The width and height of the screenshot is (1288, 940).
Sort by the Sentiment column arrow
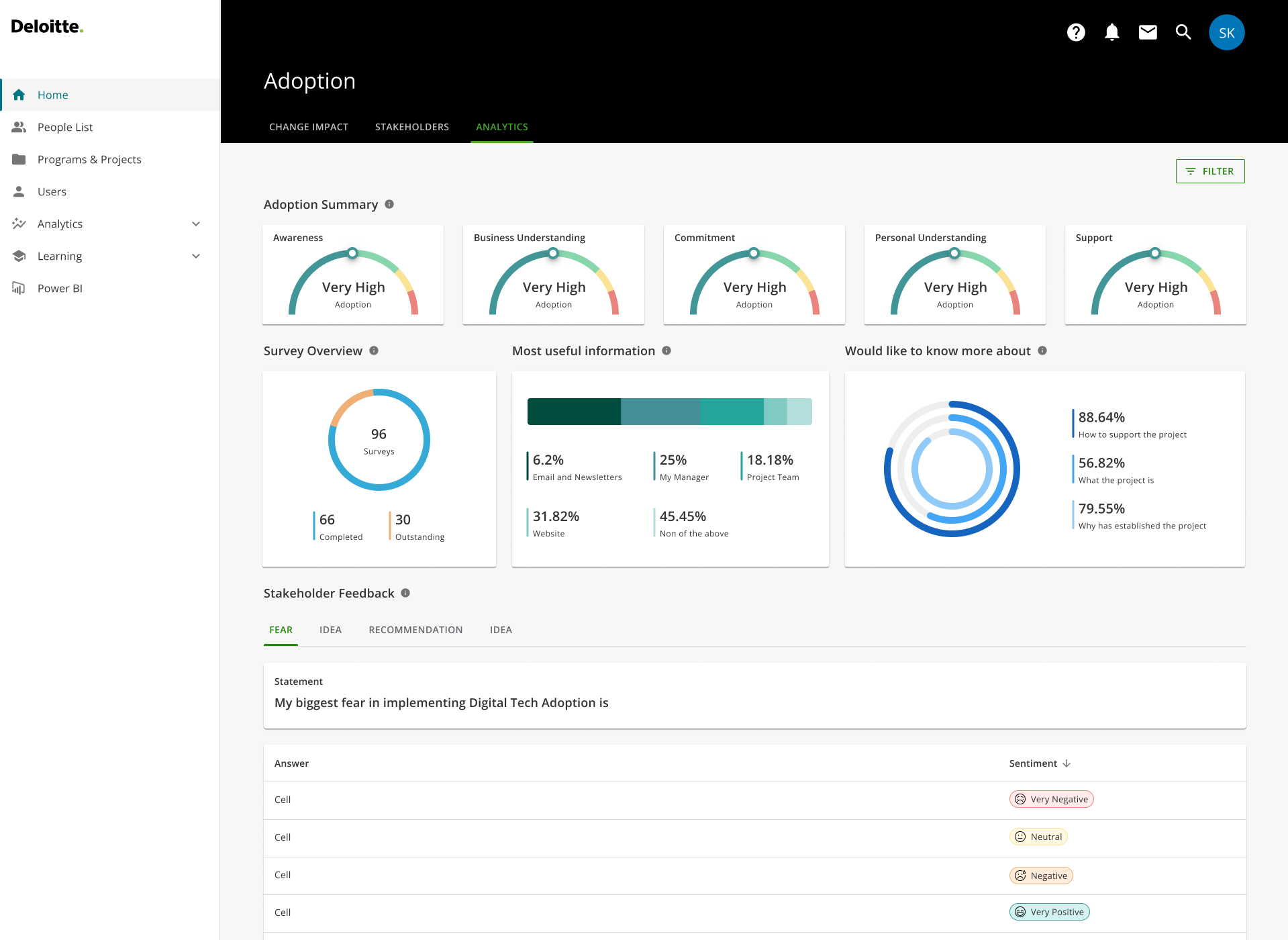(1067, 763)
